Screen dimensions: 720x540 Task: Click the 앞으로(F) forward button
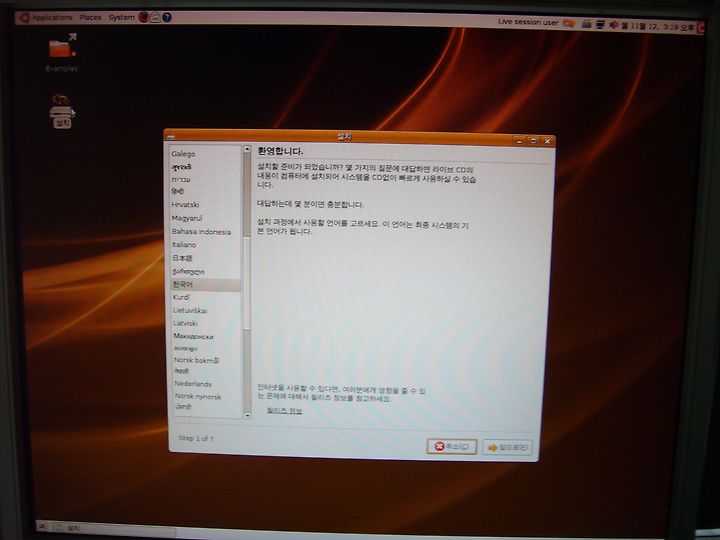point(507,447)
